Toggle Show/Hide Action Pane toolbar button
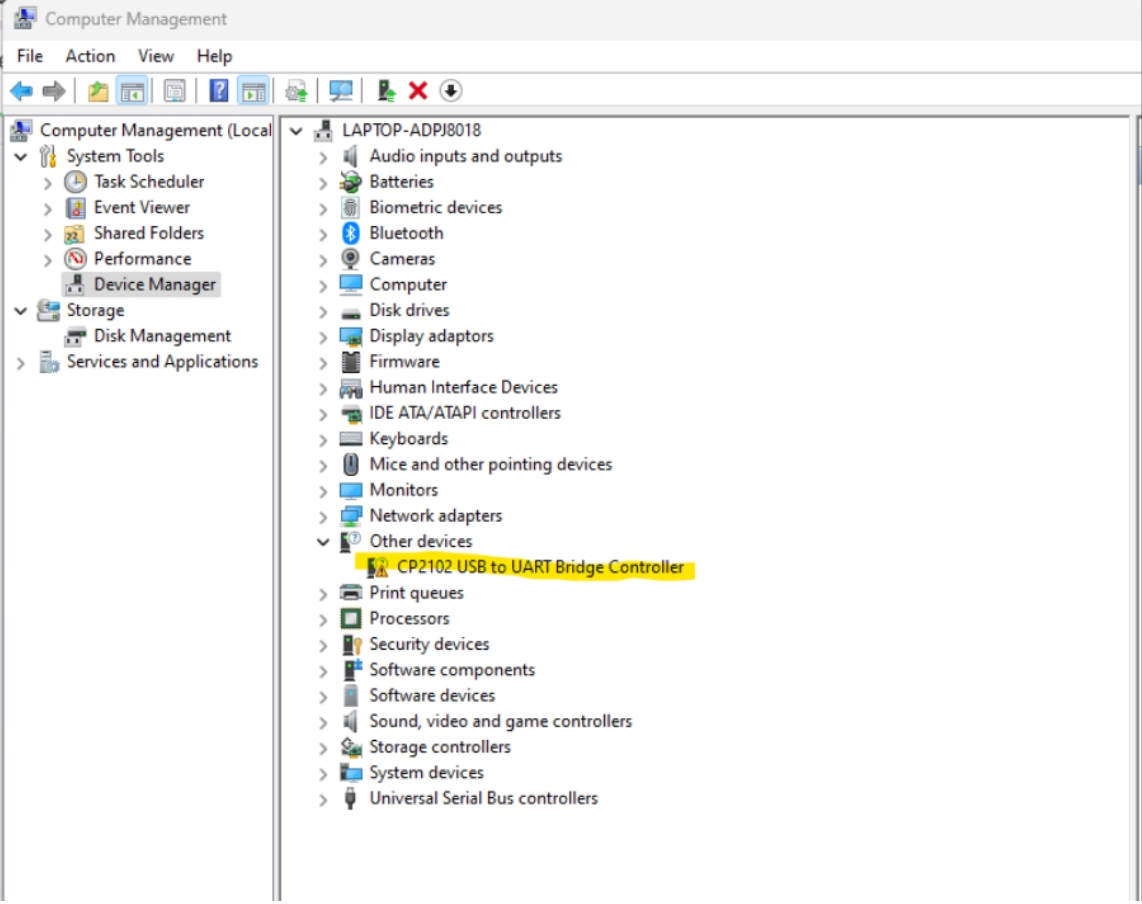The image size is (1142, 904). point(253,91)
